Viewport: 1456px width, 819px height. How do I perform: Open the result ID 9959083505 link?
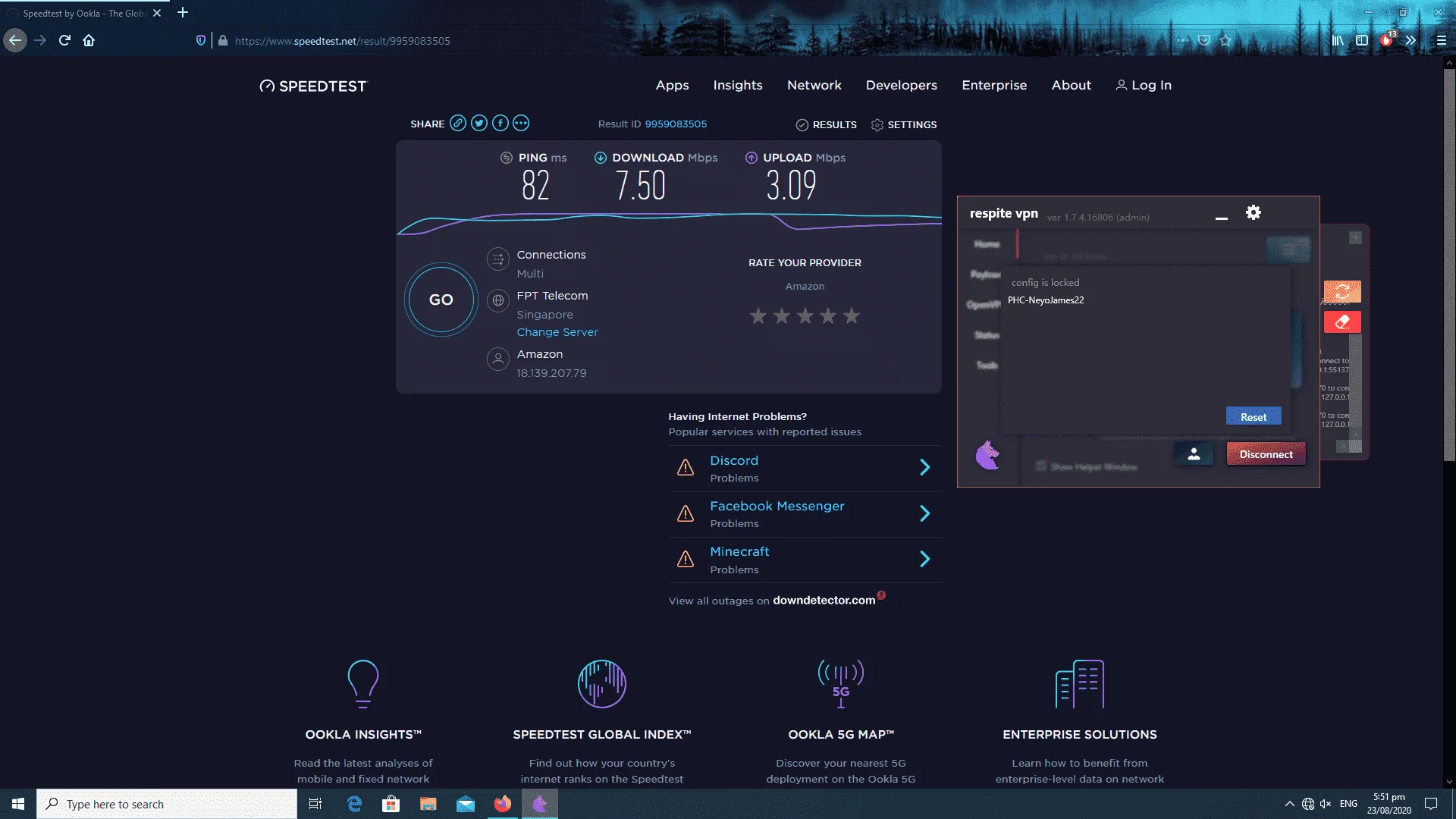[x=676, y=124]
